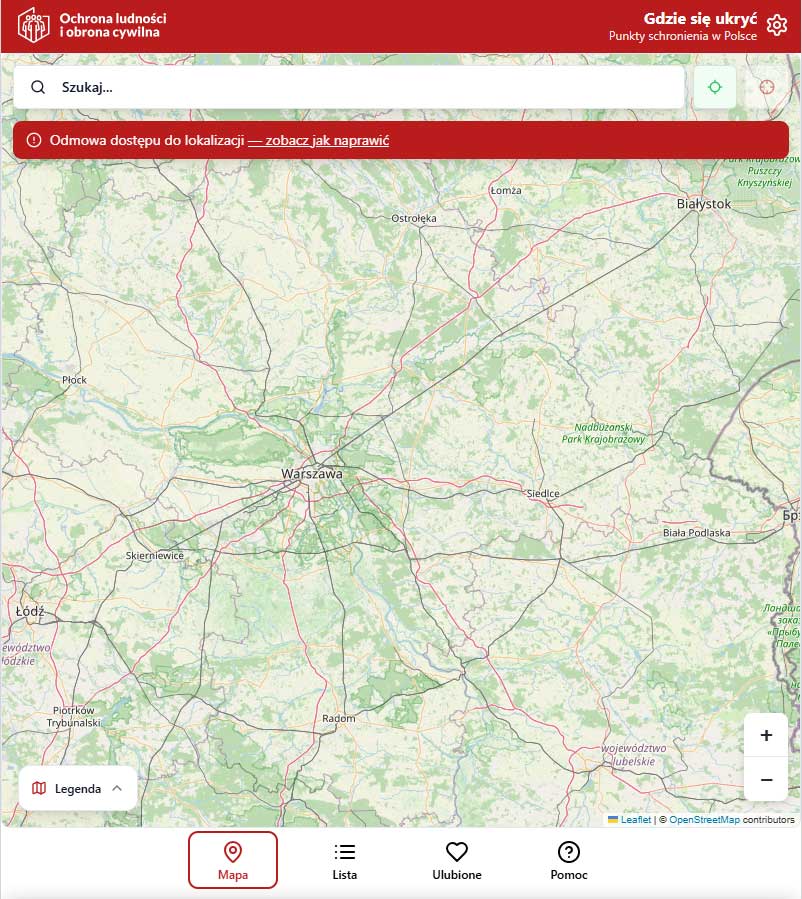Screen dimensions: 802x899
Task: Open the settings gear in the header
Action: [777, 25]
